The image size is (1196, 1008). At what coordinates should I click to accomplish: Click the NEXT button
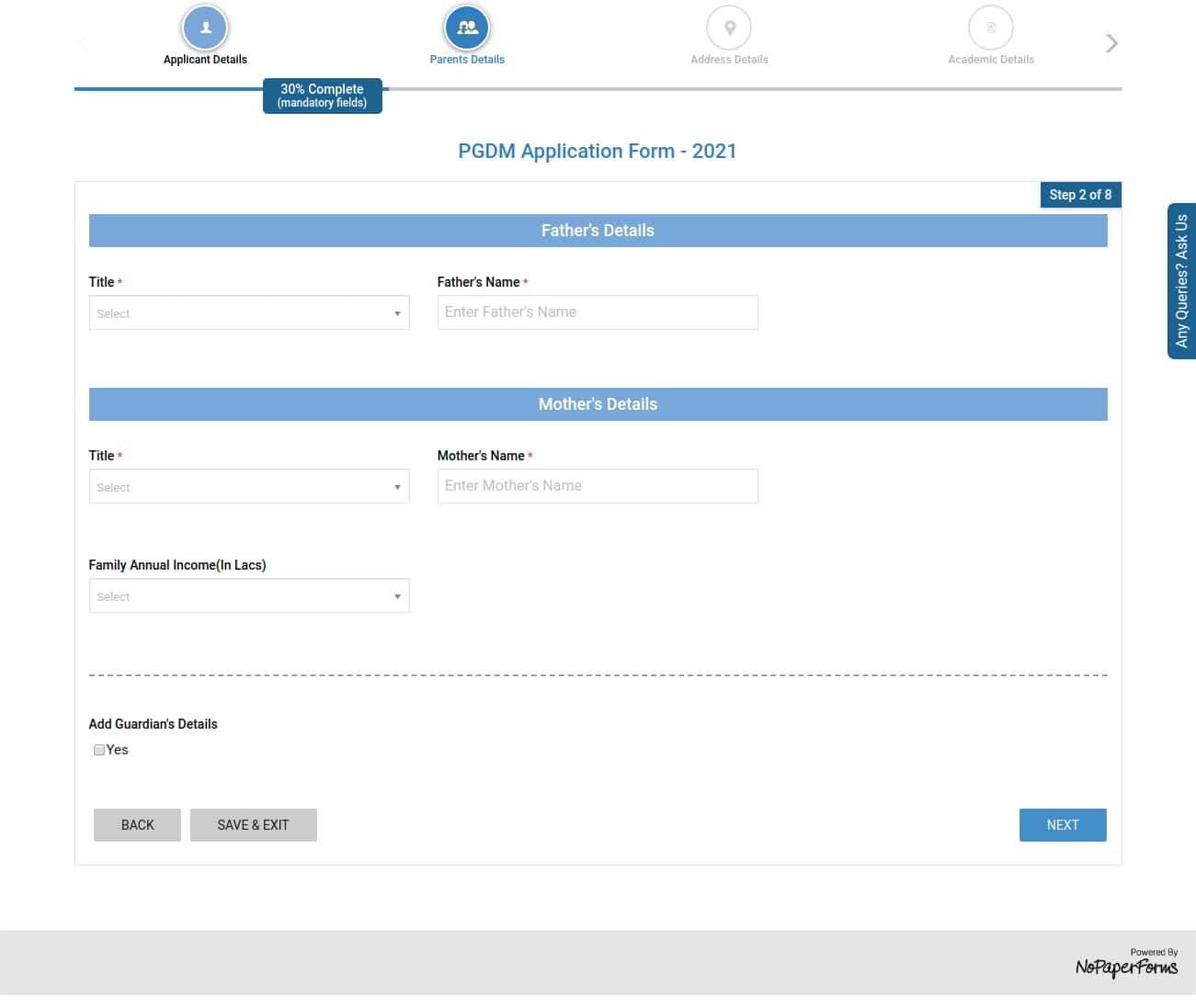(x=1063, y=824)
